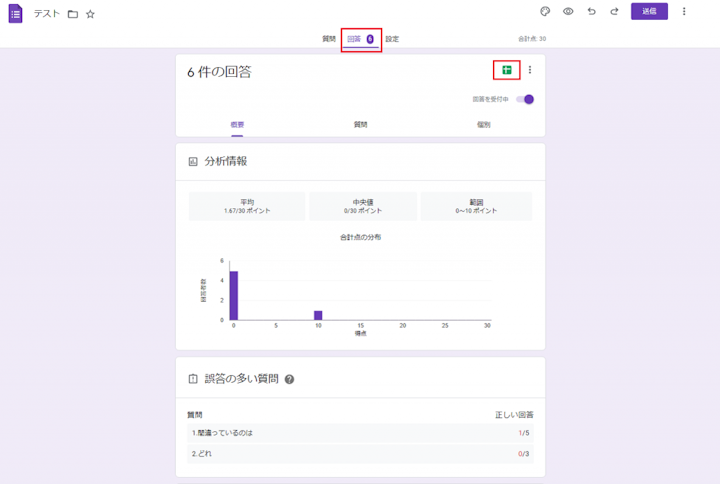This screenshot has width=720, height=484.
Task: Open the 個別 responses sub-tab
Action: click(483, 125)
